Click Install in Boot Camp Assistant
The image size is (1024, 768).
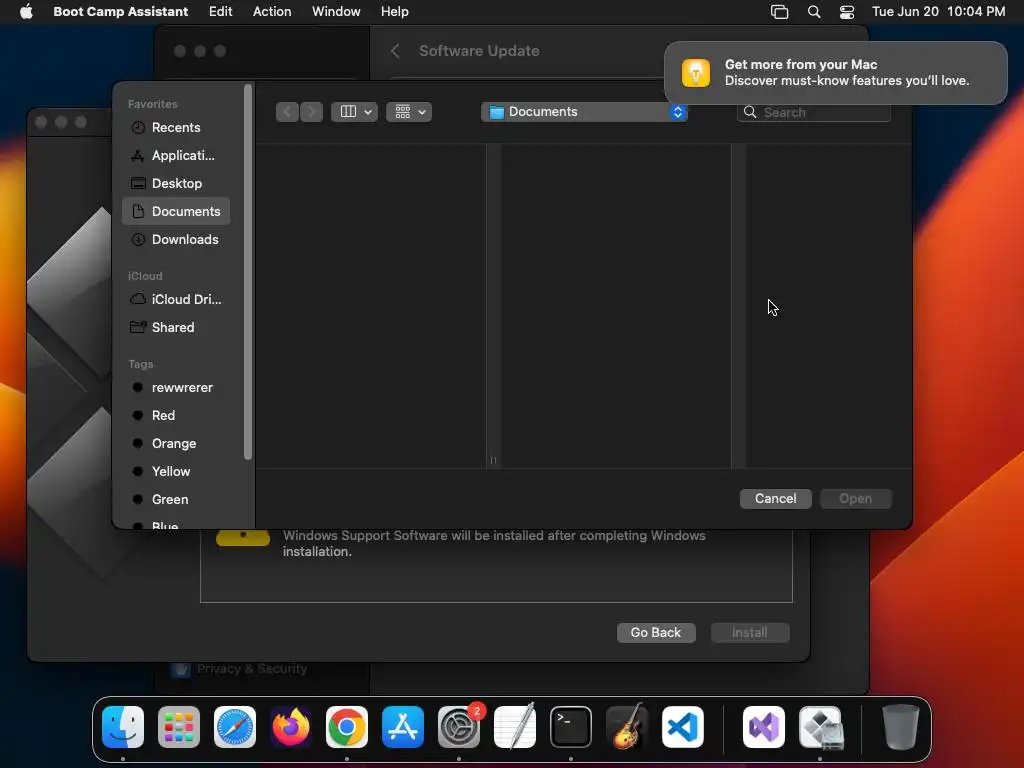click(x=750, y=633)
